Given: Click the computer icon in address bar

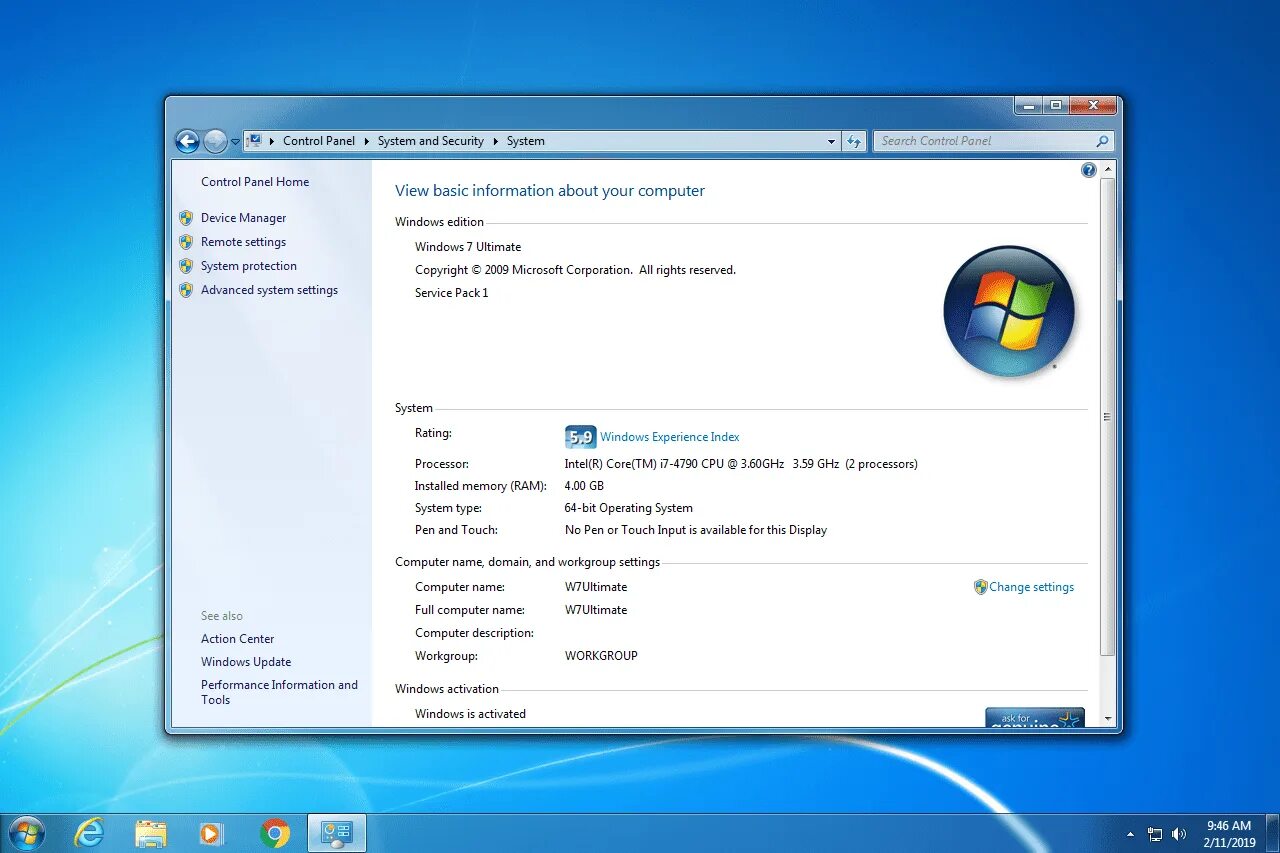Looking at the screenshot, I should [254, 141].
